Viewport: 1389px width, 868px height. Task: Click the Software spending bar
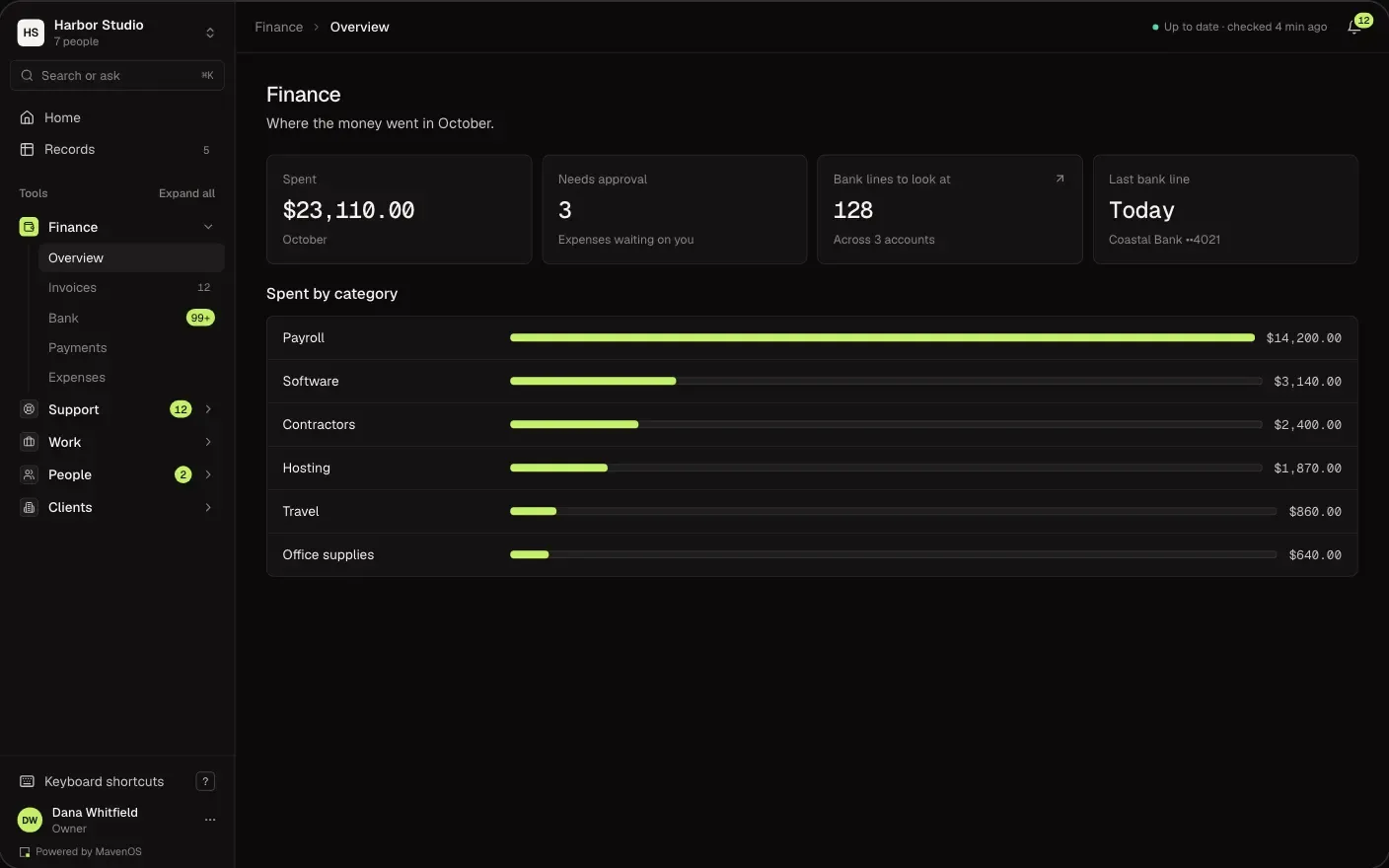886,381
